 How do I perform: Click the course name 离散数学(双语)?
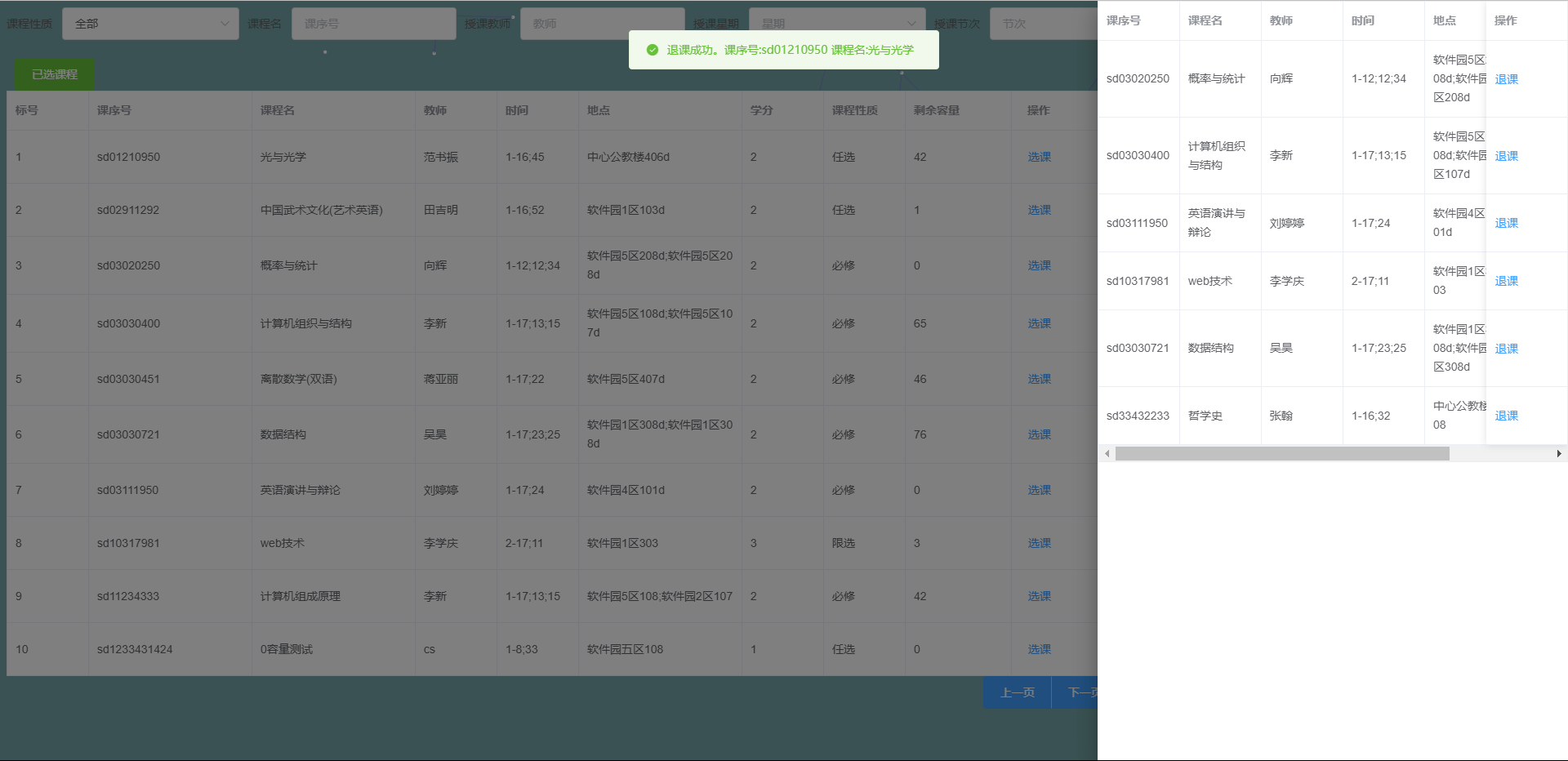tap(298, 379)
